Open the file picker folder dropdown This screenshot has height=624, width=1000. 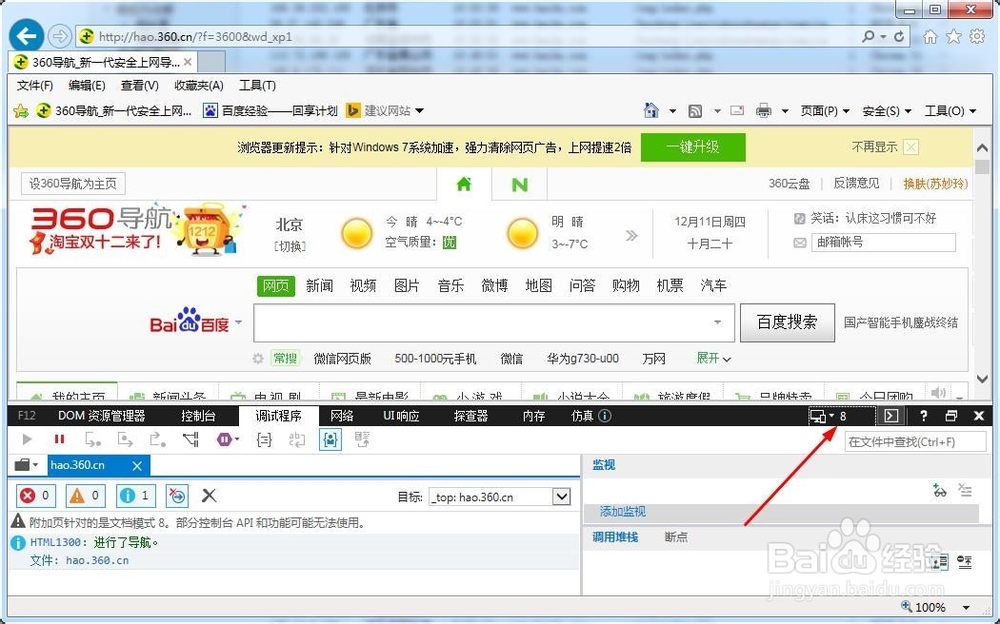[26, 464]
